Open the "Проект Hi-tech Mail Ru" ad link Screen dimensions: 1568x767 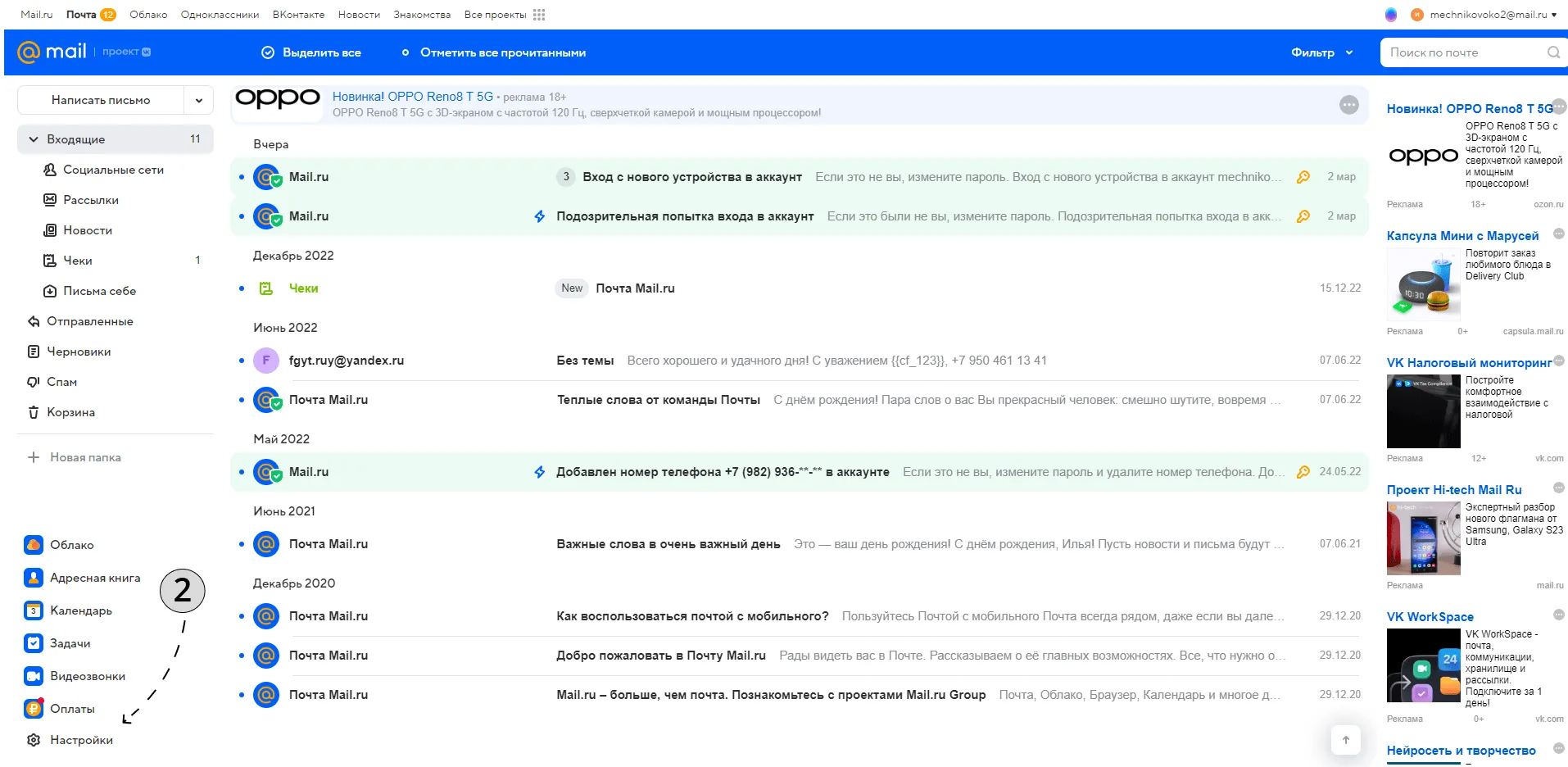[x=1454, y=490]
